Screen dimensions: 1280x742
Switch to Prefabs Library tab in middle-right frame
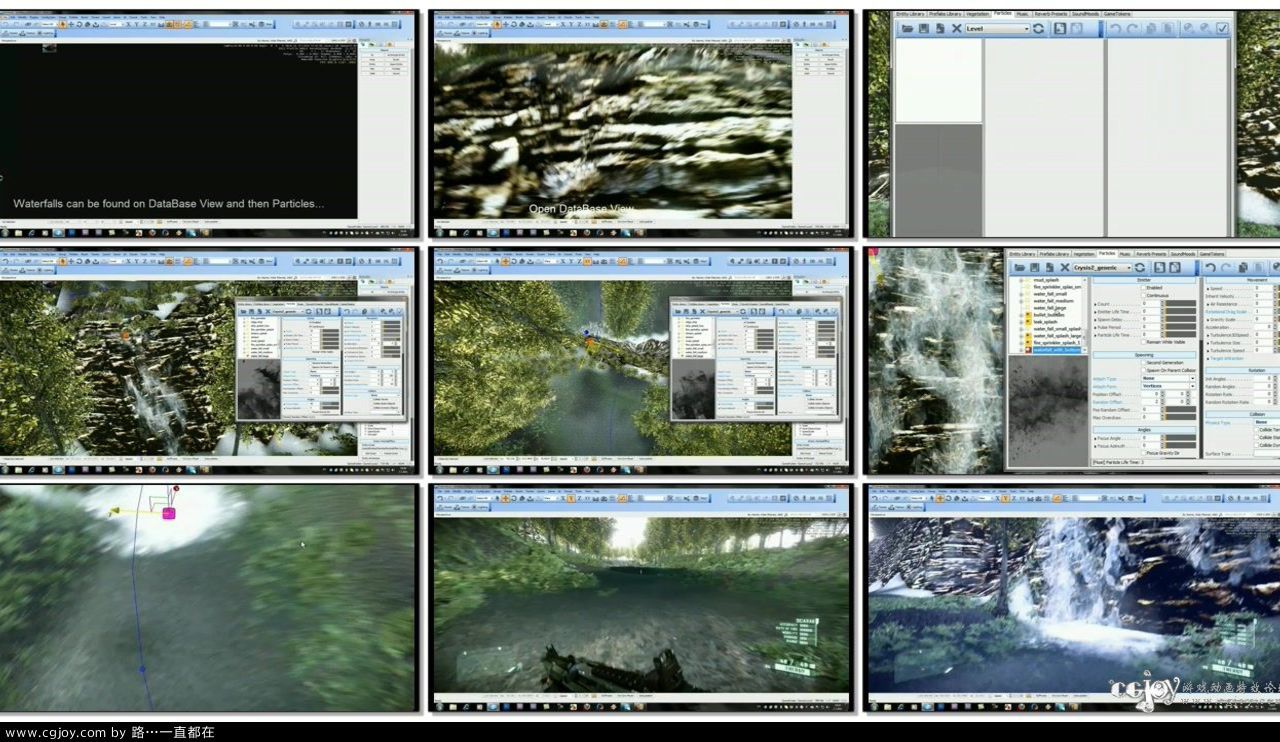(1055, 254)
